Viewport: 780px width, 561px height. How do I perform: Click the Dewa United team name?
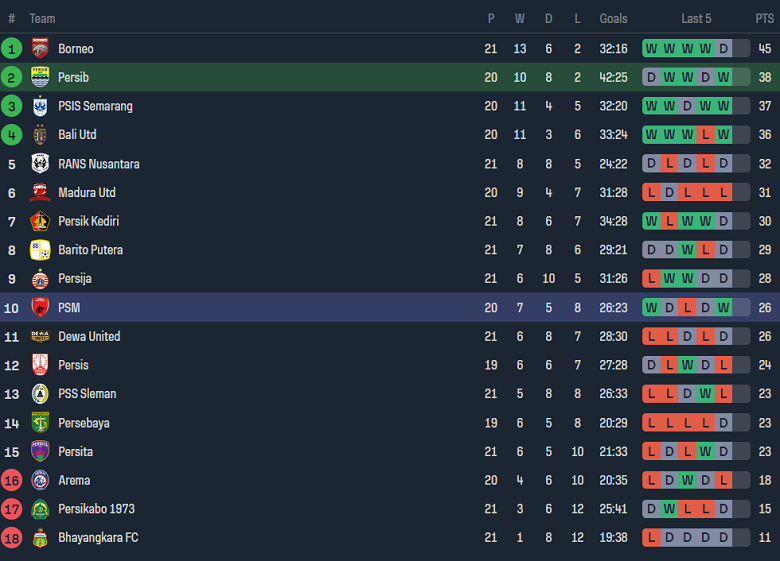(x=88, y=336)
